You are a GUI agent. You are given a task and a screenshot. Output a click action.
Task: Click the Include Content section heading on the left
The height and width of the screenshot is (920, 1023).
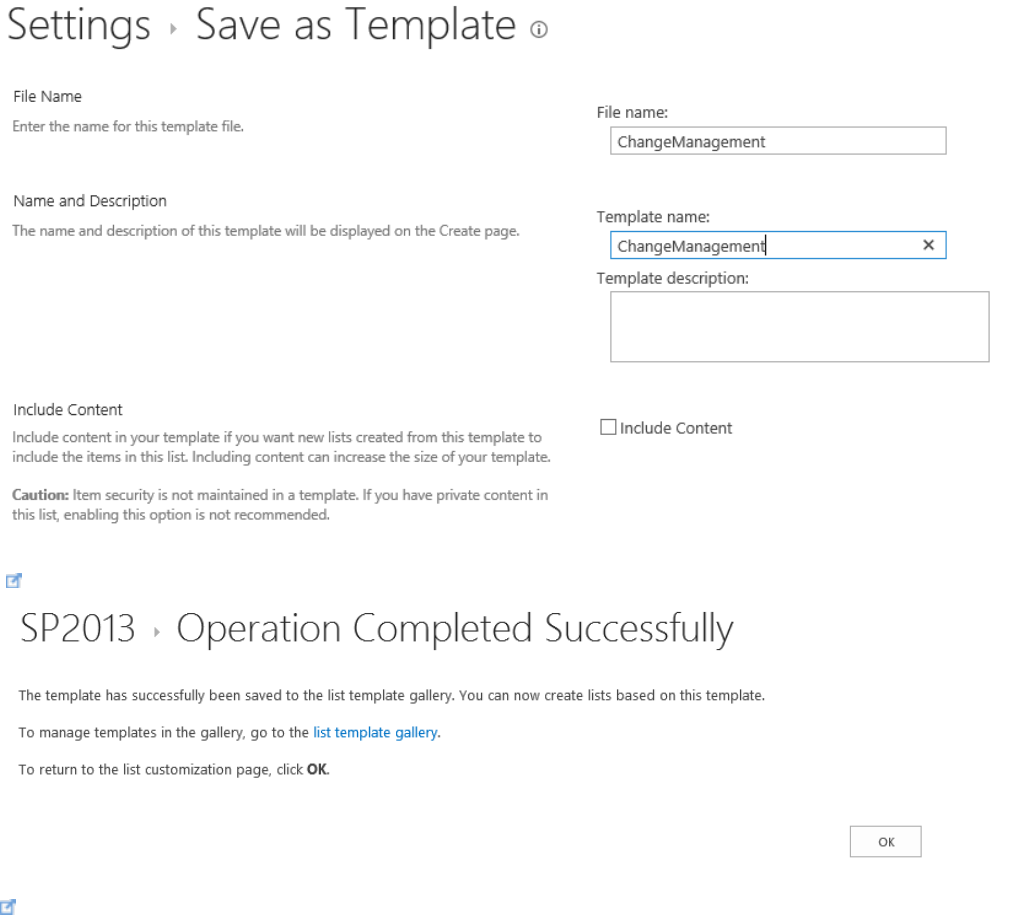(68, 410)
